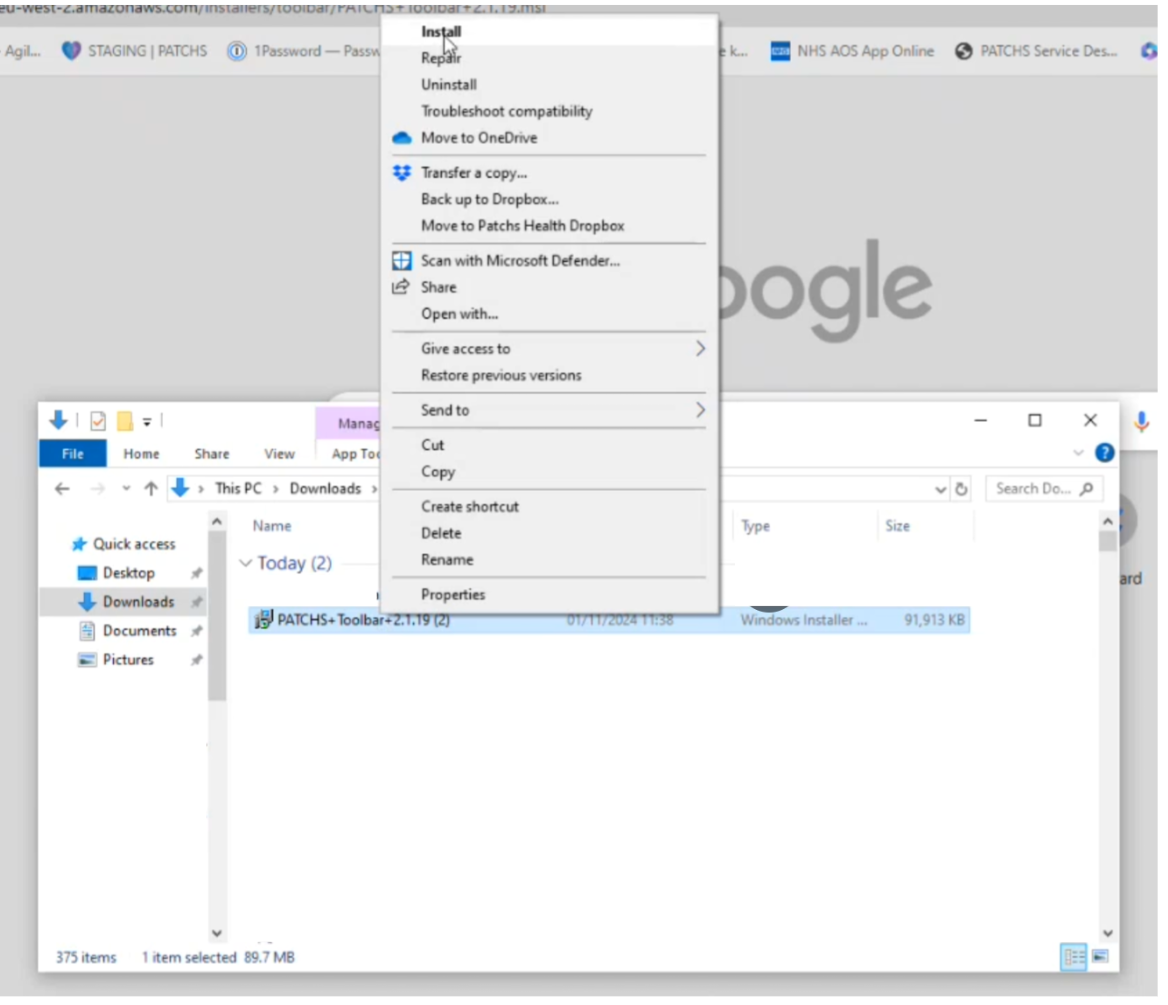Collapse the ribbon with the chevron
The height and width of the screenshot is (1005, 1168).
click(1078, 454)
